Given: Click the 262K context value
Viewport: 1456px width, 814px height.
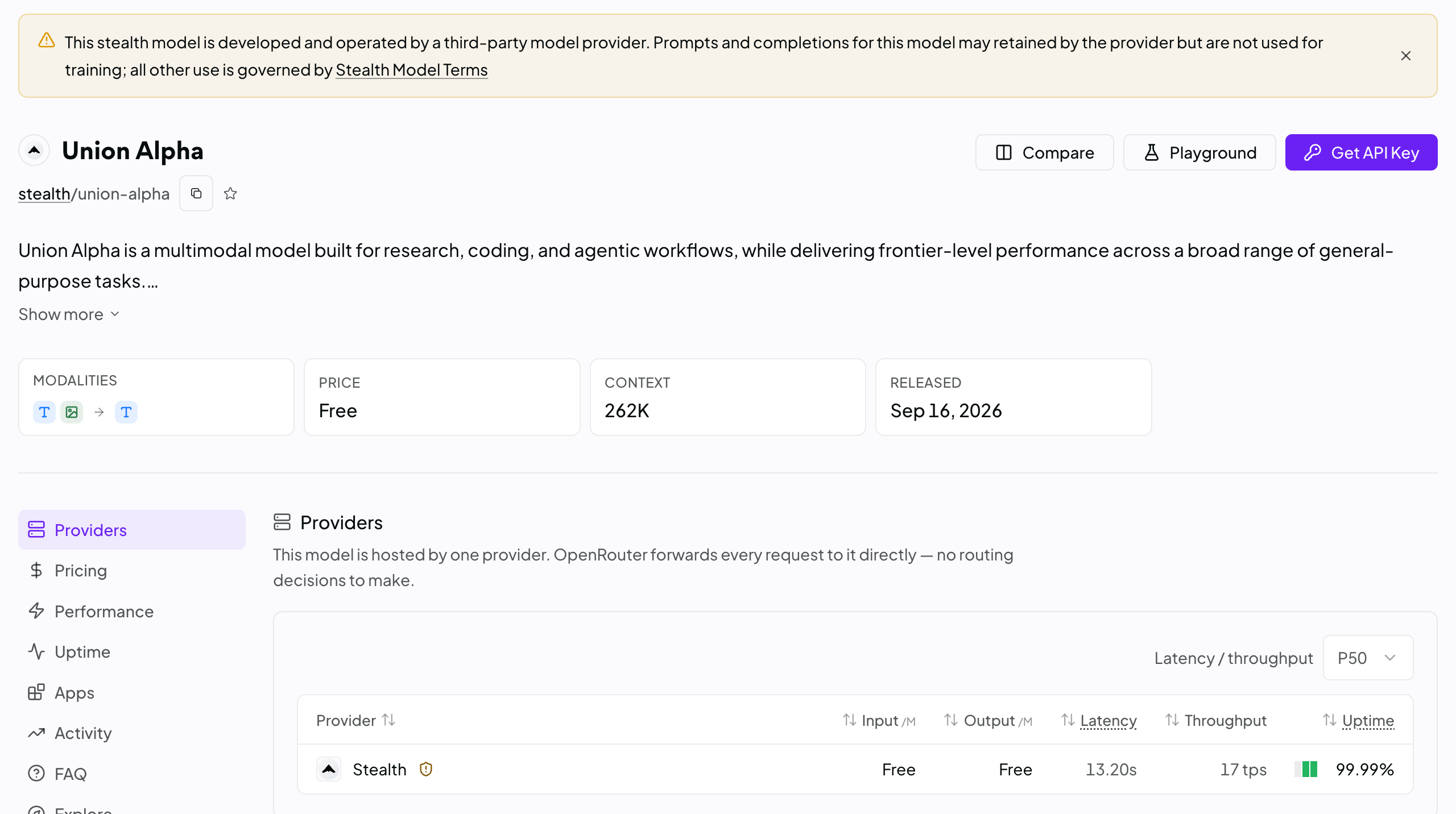Looking at the screenshot, I should pyautogui.click(x=627, y=410).
